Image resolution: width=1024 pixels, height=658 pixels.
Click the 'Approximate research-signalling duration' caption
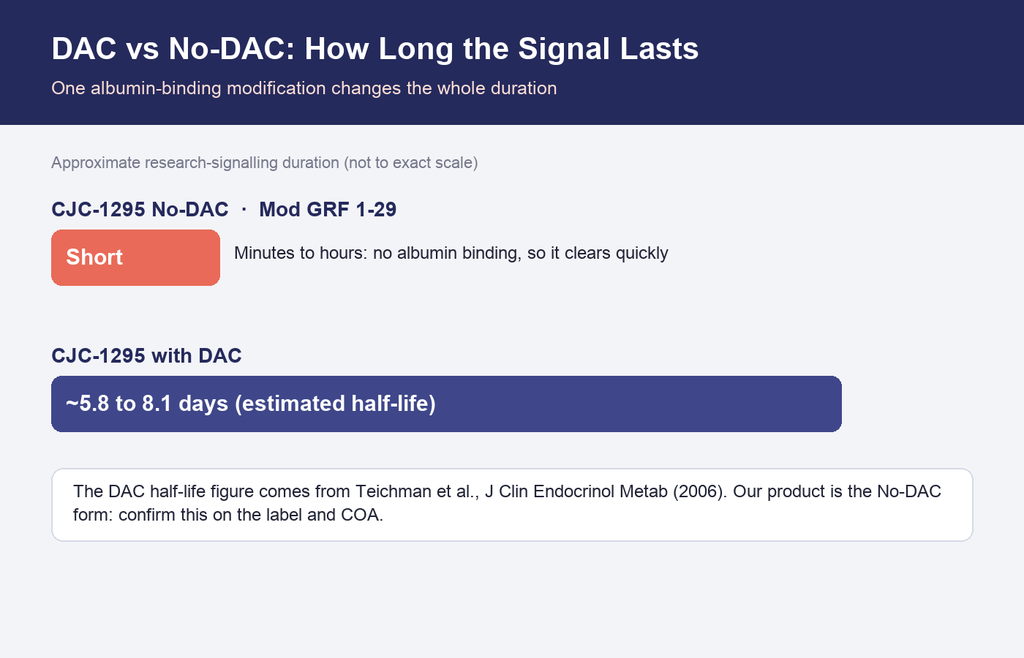coord(195,163)
